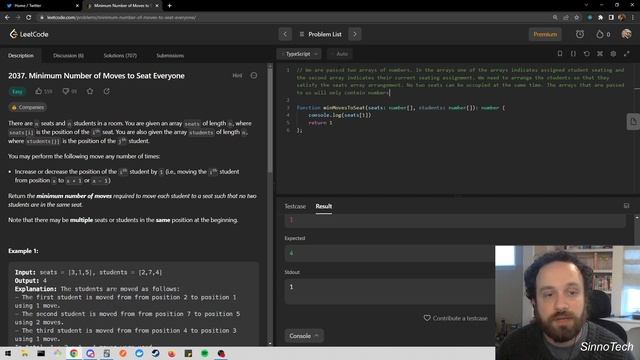Switch to the Description tab

point(21,56)
